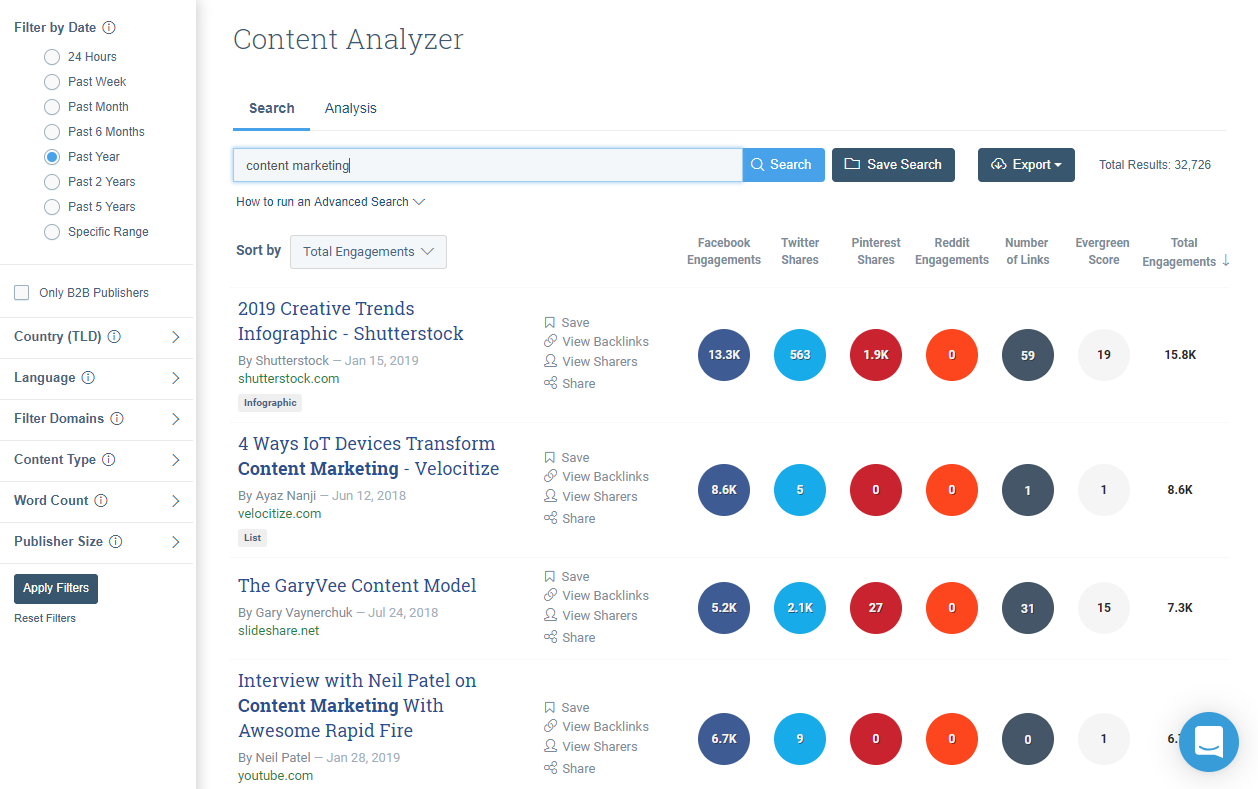Viewport: 1258px width, 789px height.
Task: Open the Sort by Total Engagements dropdown
Action: [368, 252]
